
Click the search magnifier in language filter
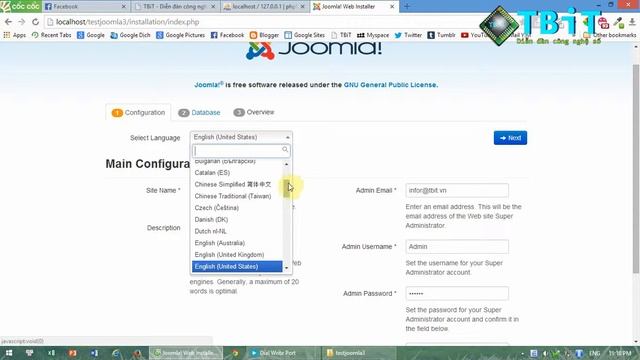285,150
